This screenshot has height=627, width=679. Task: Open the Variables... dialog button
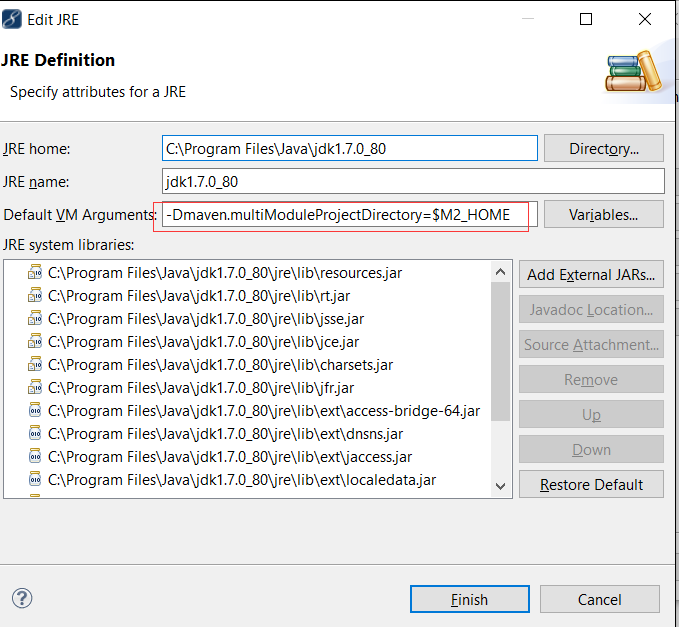tap(604, 214)
